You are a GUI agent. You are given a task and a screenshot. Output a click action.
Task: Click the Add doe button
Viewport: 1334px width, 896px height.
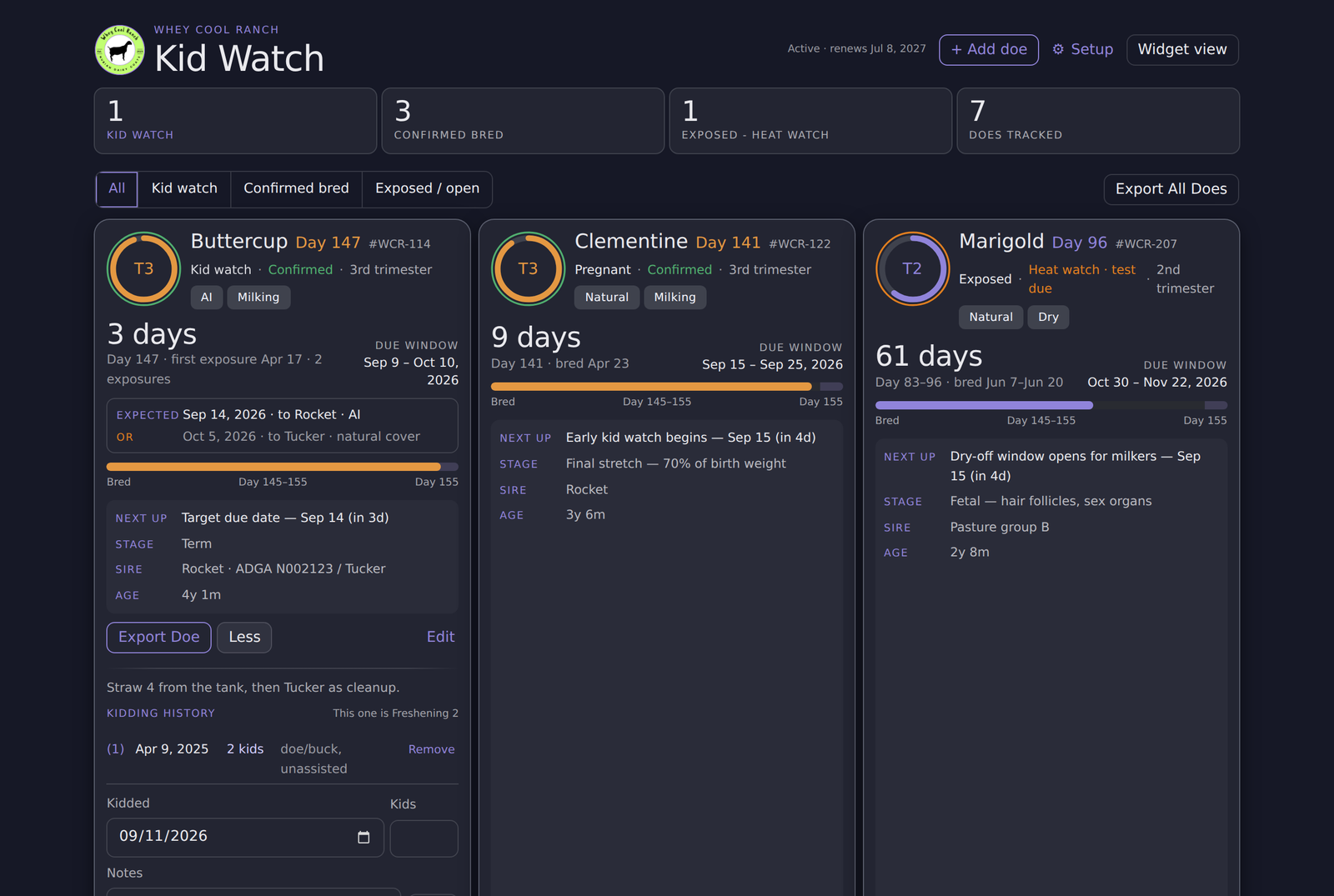(989, 49)
